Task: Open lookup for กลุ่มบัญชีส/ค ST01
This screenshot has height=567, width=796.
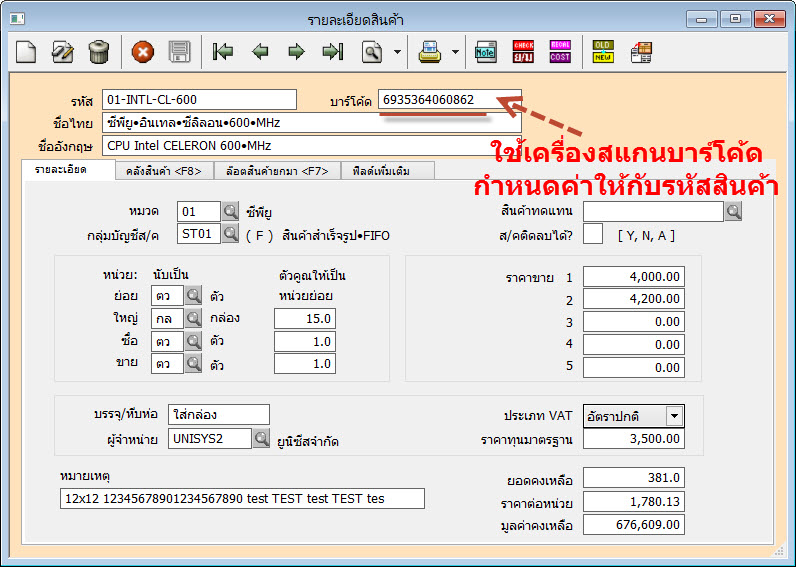Action: 230,234
